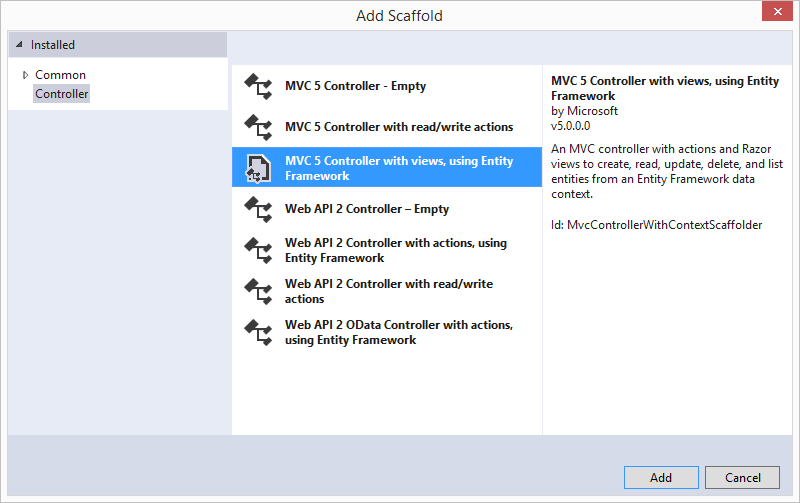800x503 pixels.
Task: Click the highlighted MVC 5 Controller with views icon
Action: [258, 168]
